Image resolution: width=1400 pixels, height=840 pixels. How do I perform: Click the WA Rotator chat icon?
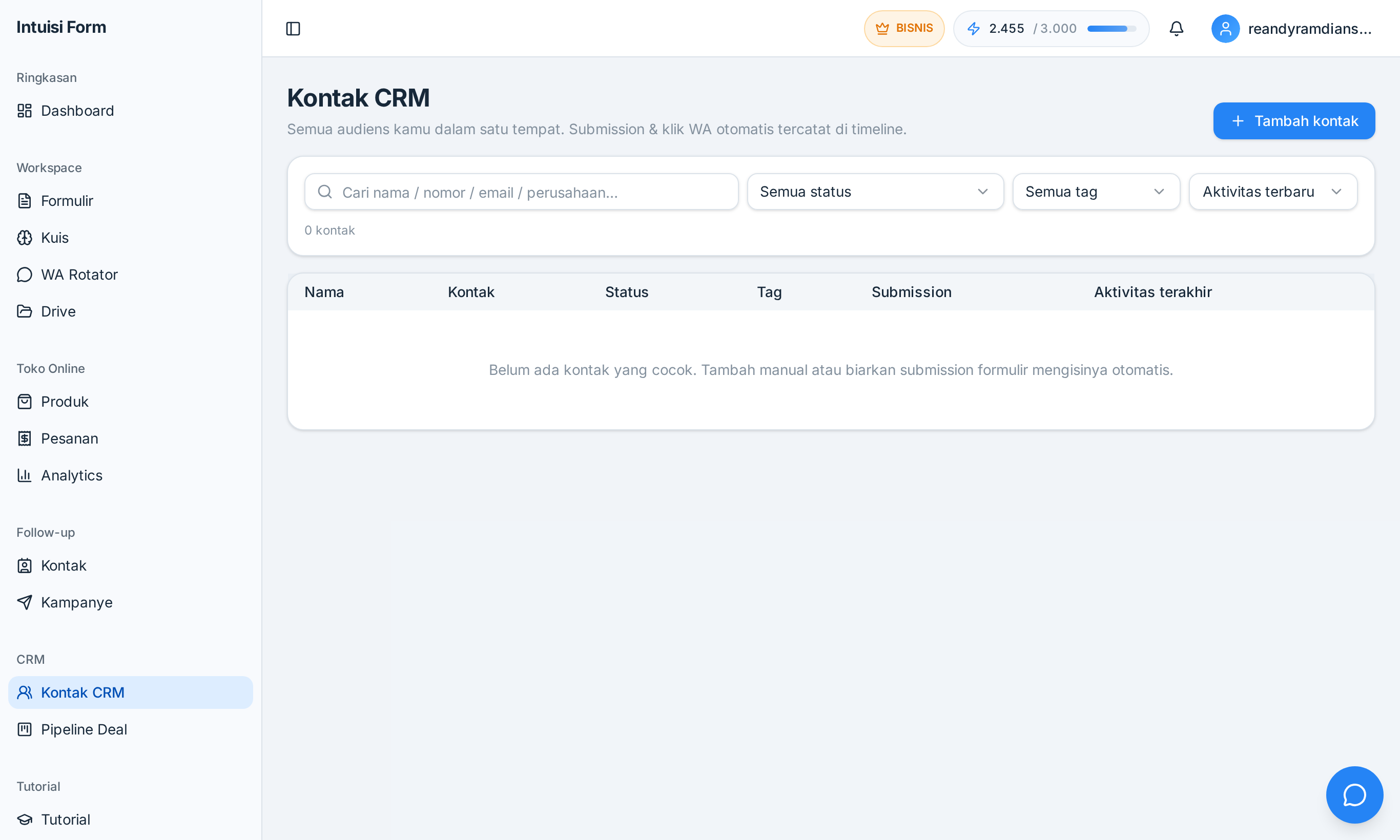click(x=25, y=274)
